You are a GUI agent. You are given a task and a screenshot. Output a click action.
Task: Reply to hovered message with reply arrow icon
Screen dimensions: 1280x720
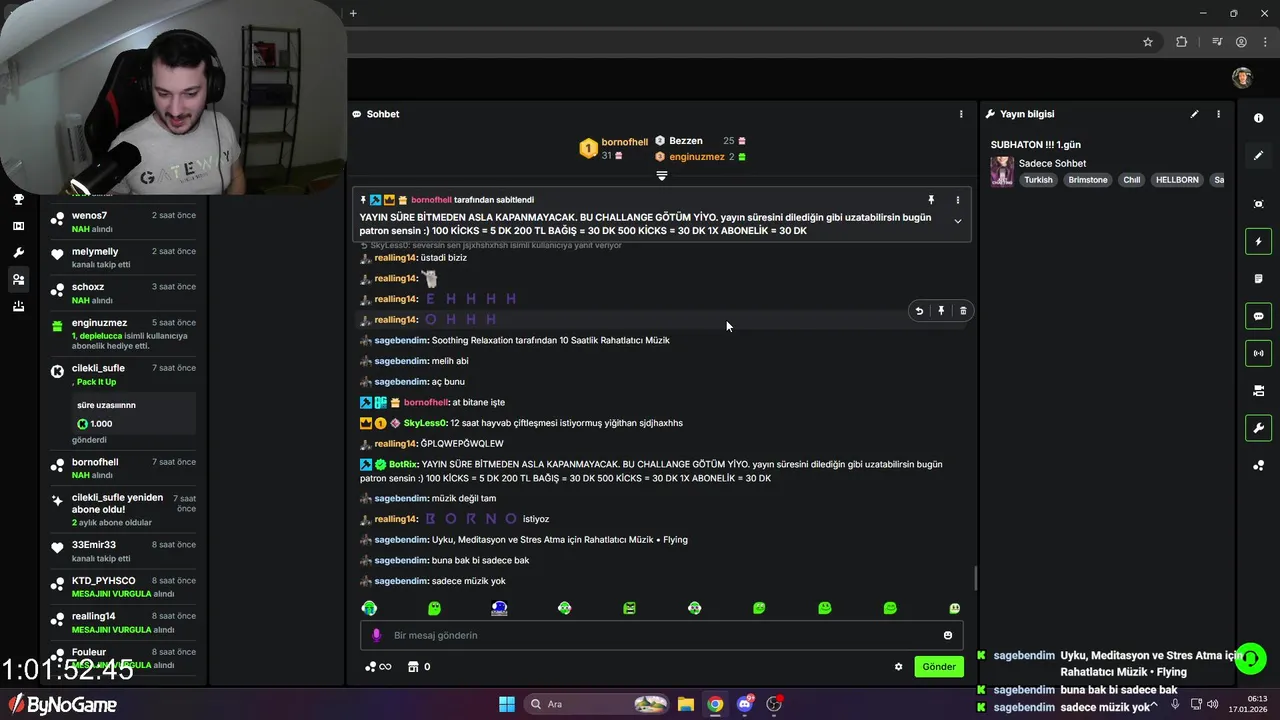pos(919,311)
